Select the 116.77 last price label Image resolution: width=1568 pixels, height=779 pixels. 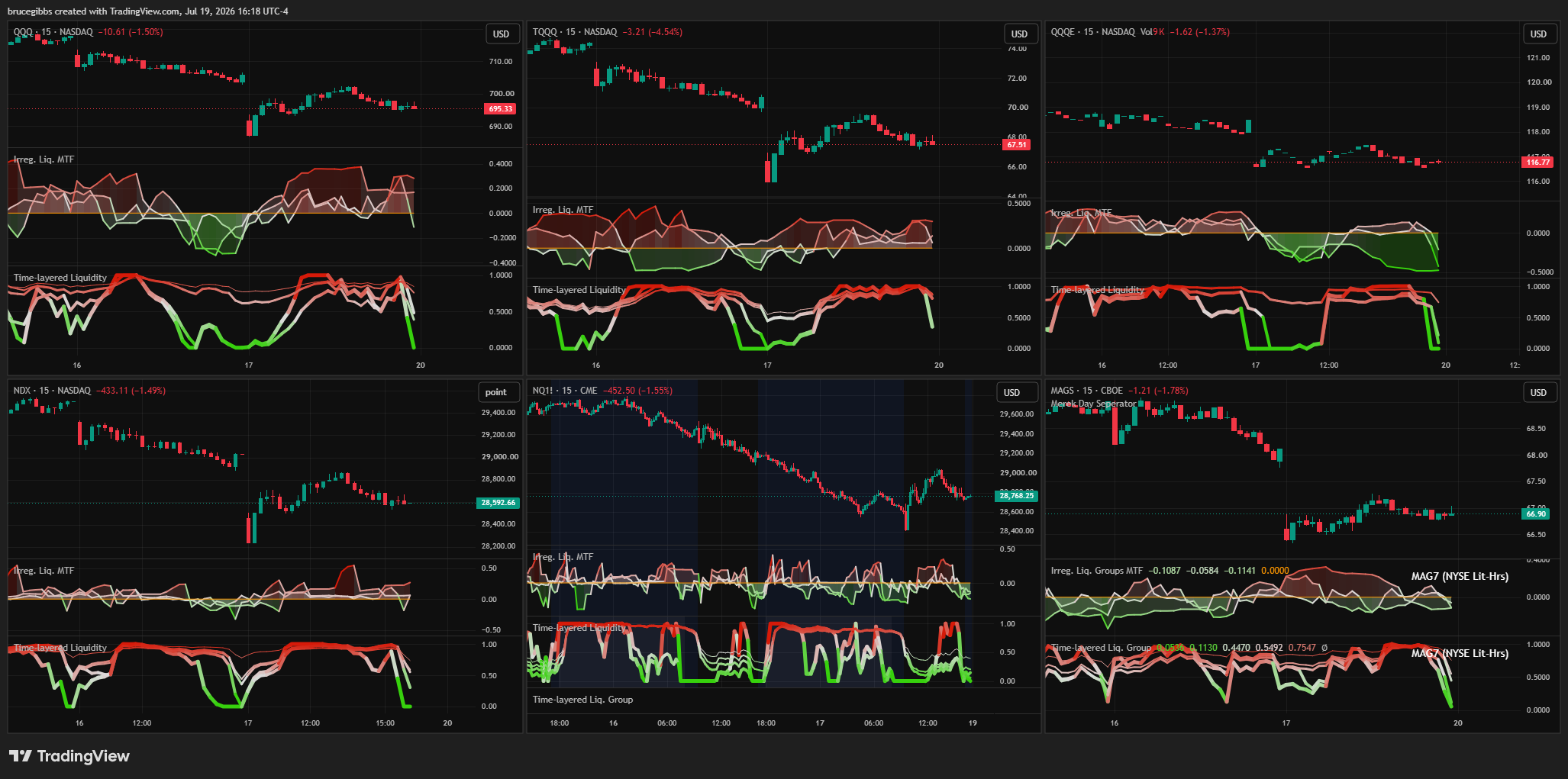pyautogui.click(x=1537, y=162)
